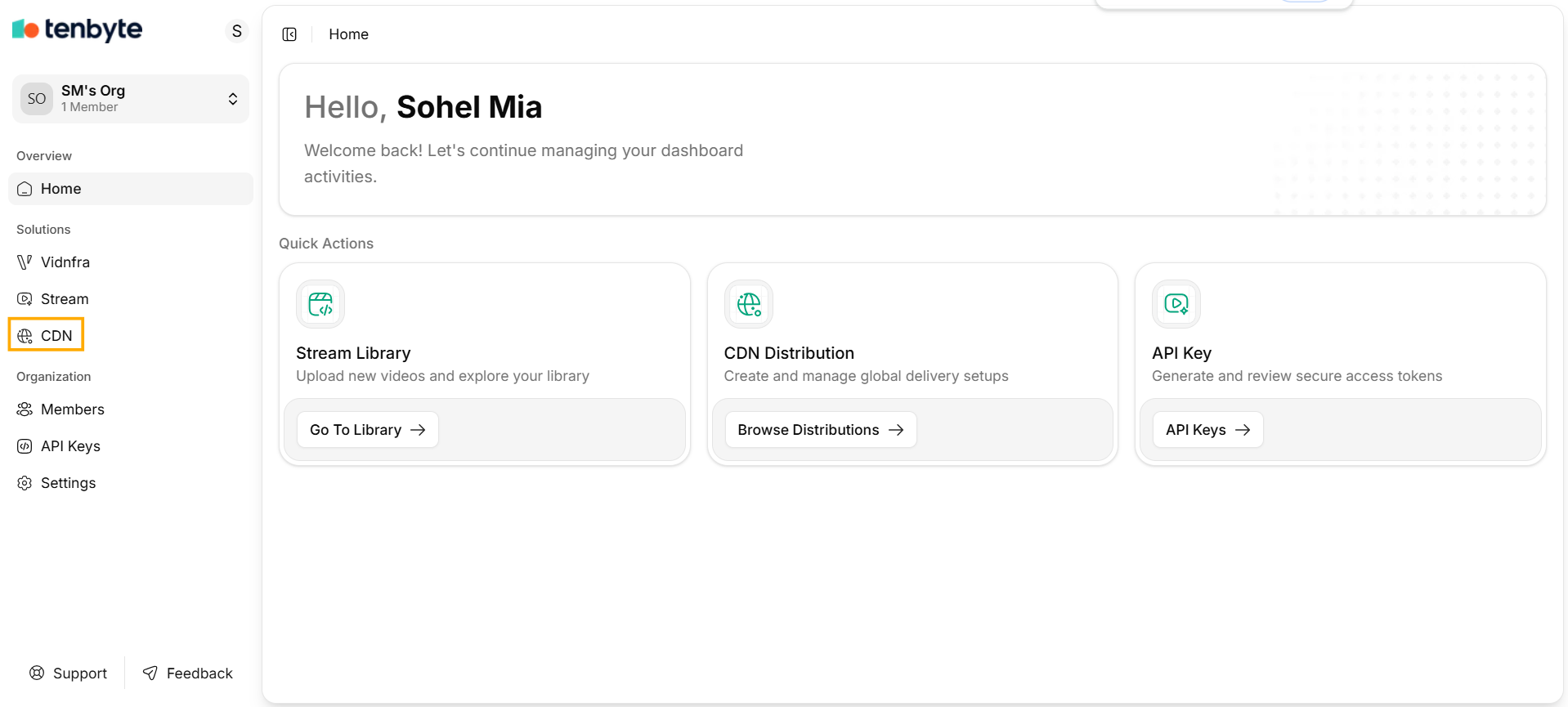Screen dimensions: 1568x707
Task: Click the API Keys card button
Action: click(1208, 430)
